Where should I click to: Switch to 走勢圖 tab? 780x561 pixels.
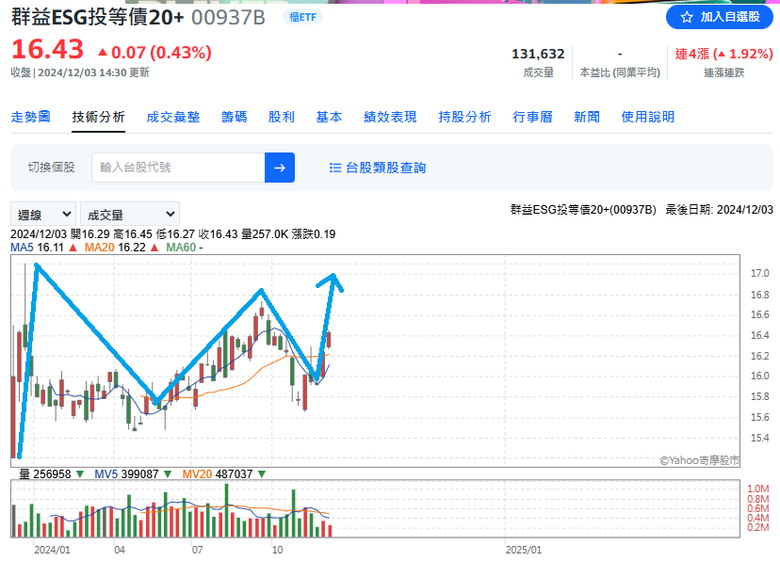click(31, 117)
